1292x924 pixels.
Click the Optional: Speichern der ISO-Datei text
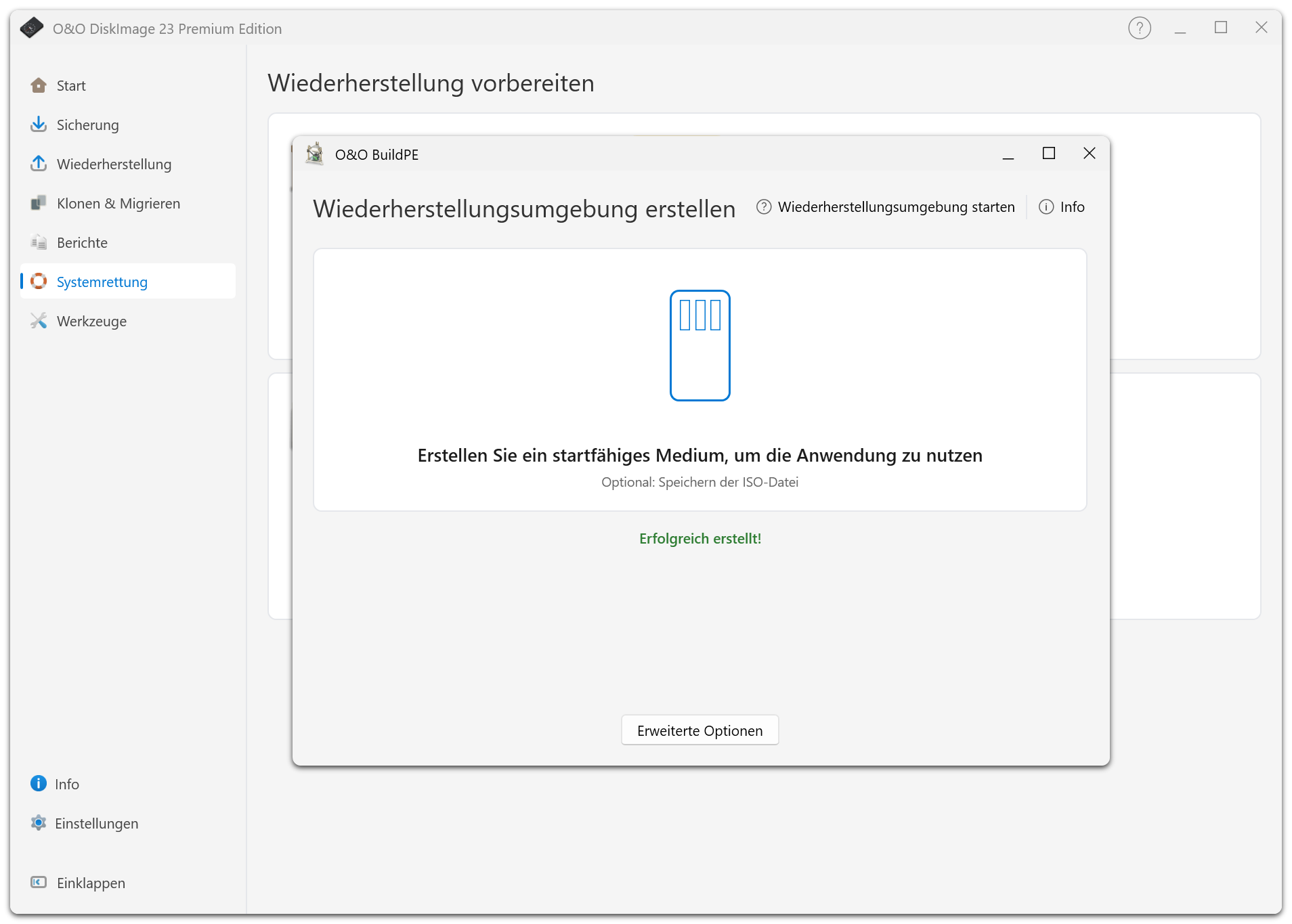pos(700,482)
